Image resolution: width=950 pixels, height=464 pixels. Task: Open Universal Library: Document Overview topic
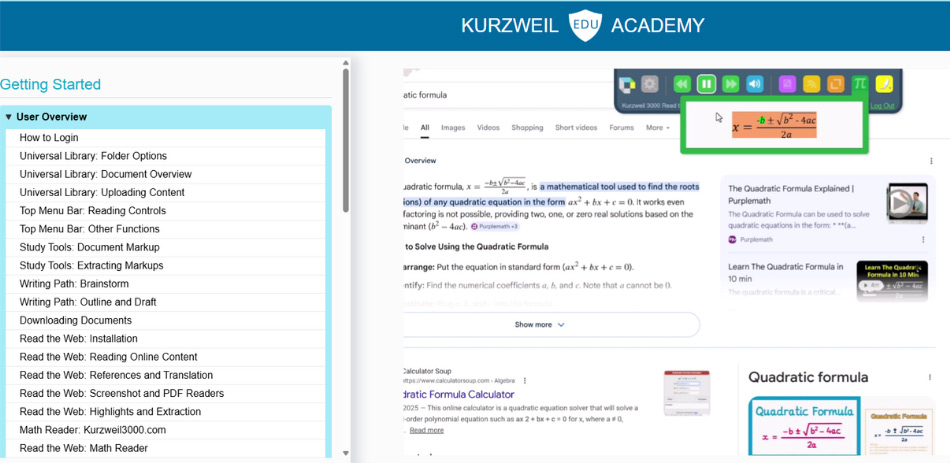point(165,174)
